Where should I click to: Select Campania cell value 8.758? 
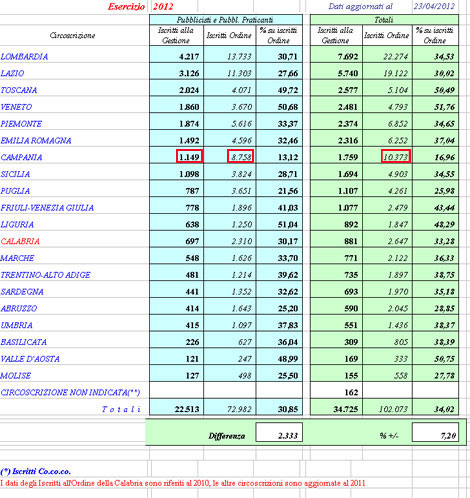coord(240,156)
